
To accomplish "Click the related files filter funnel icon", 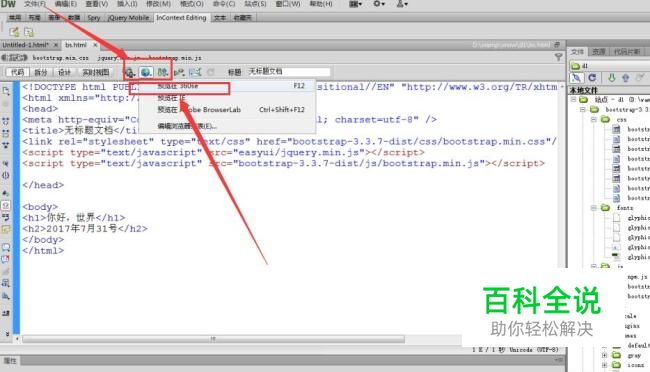I will click(x=558, y=57).
